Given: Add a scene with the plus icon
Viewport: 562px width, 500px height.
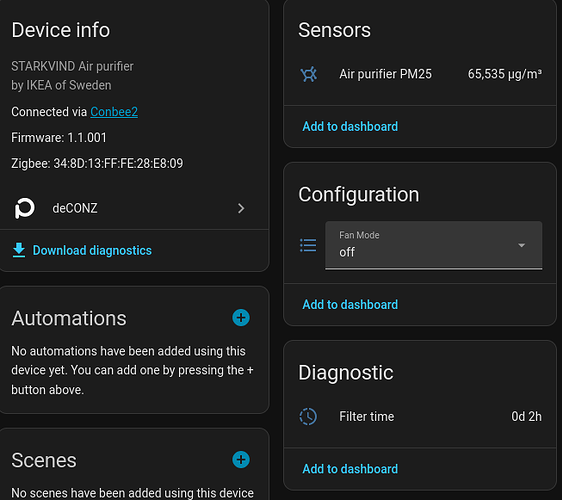Looking at the screenshot, I should coord(241,459).
